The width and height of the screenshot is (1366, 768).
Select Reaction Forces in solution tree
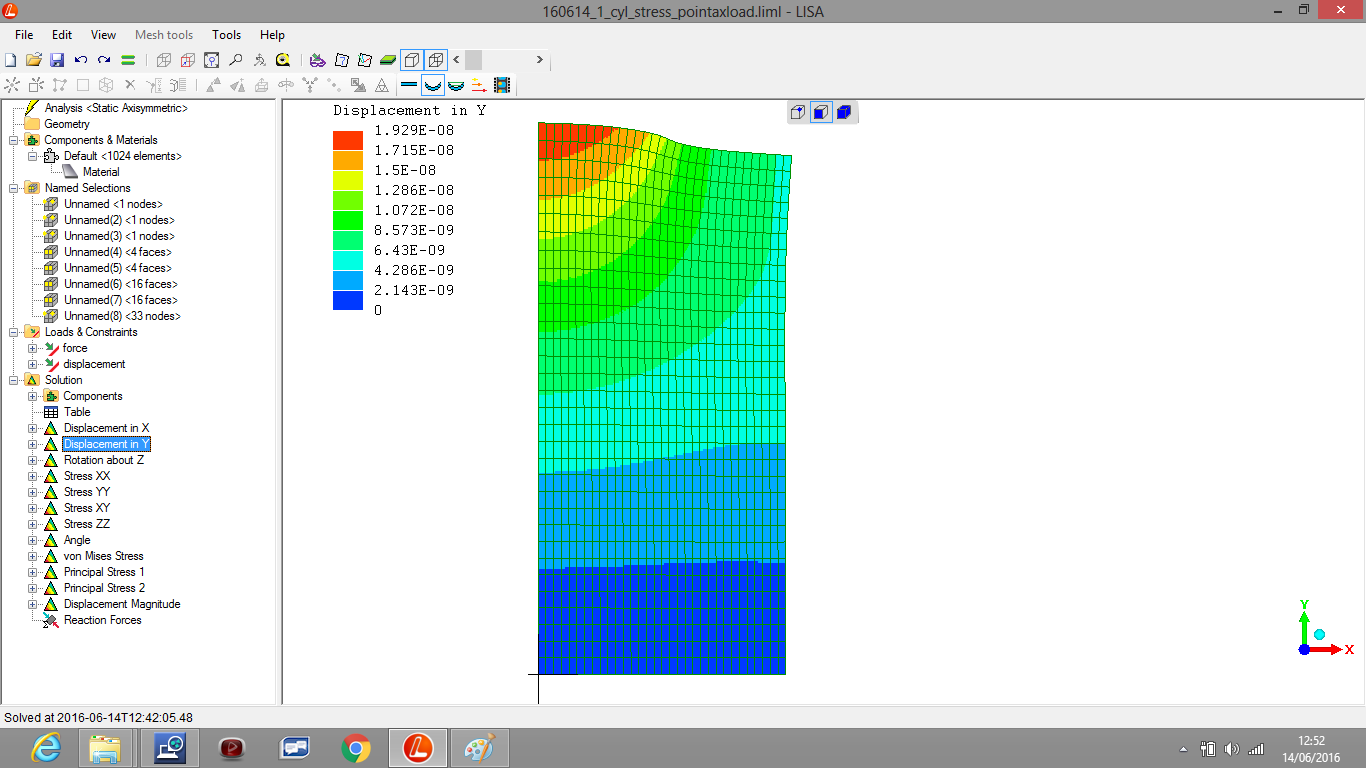[102, 620]
